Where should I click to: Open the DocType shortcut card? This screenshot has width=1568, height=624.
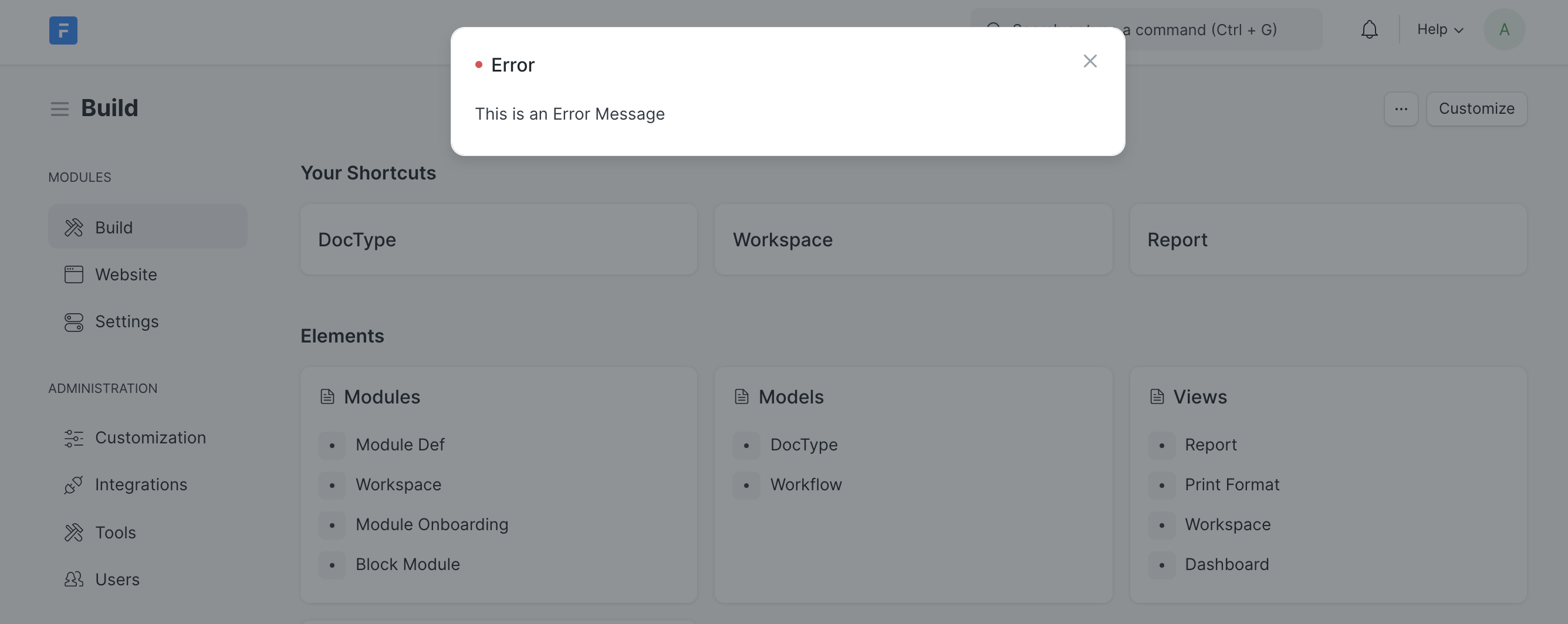point(498,240)
